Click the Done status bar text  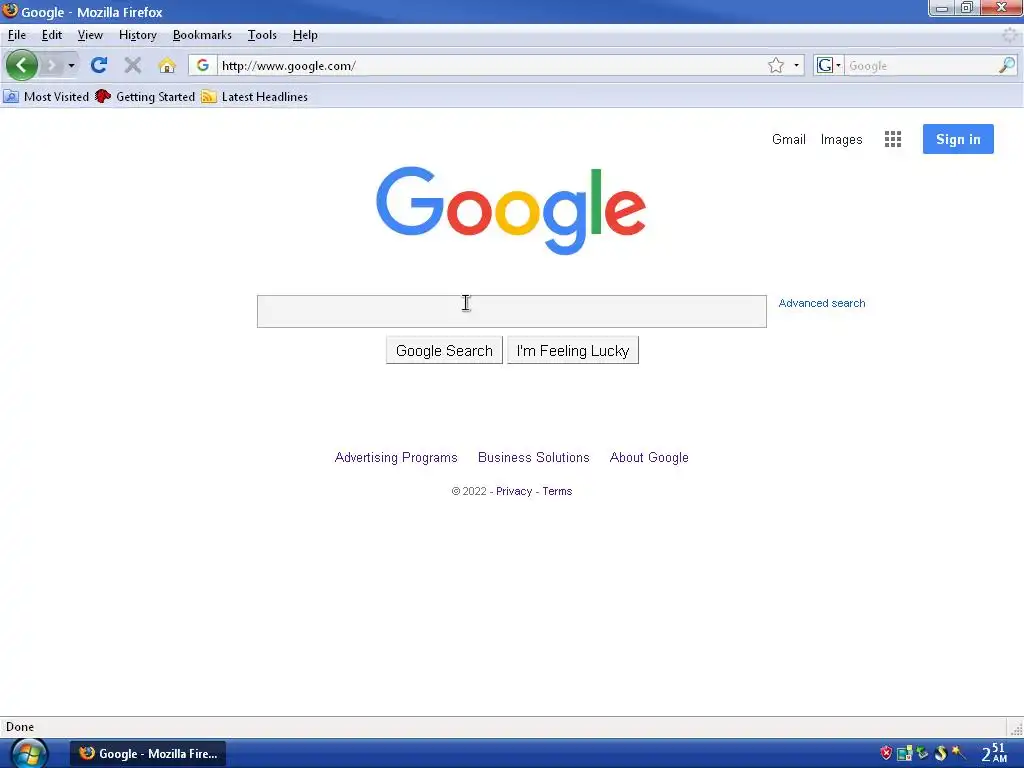tap(20, 727)
